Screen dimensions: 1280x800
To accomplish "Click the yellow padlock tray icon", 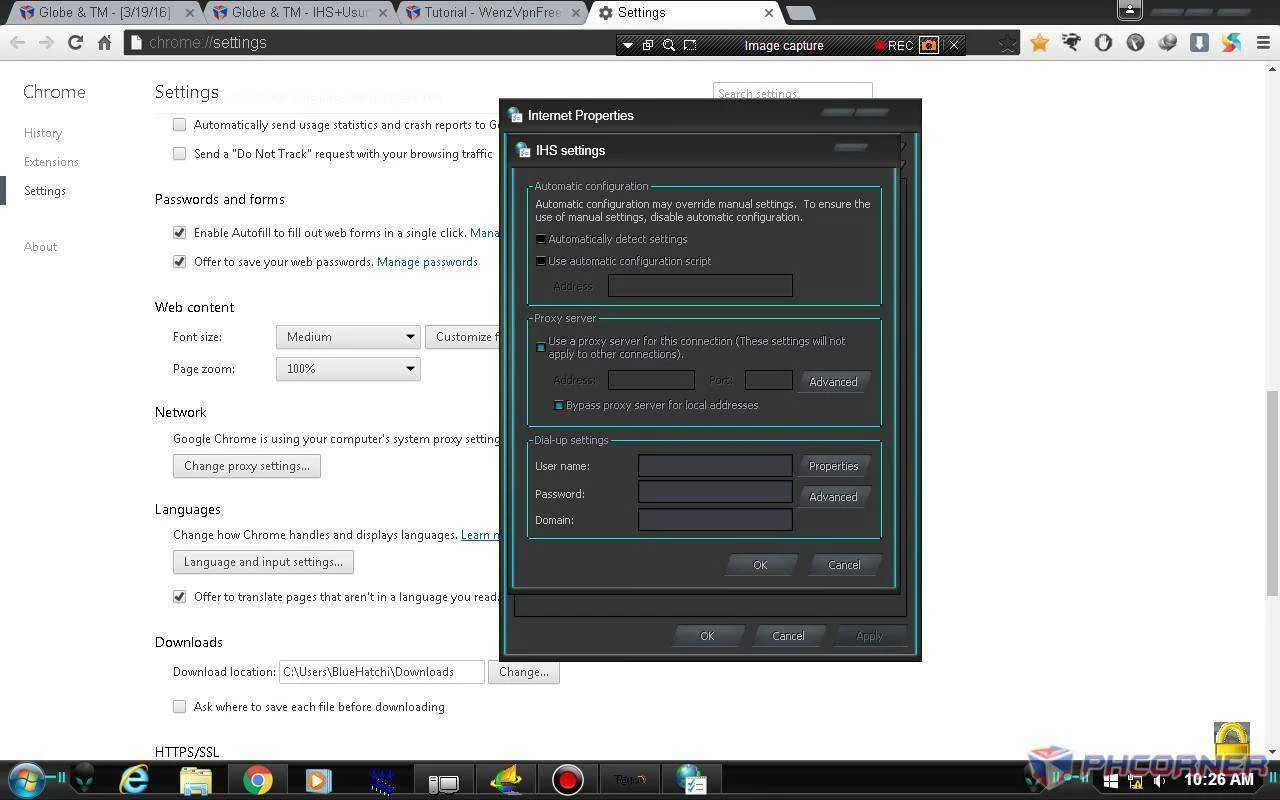I will click(1232, 741).
